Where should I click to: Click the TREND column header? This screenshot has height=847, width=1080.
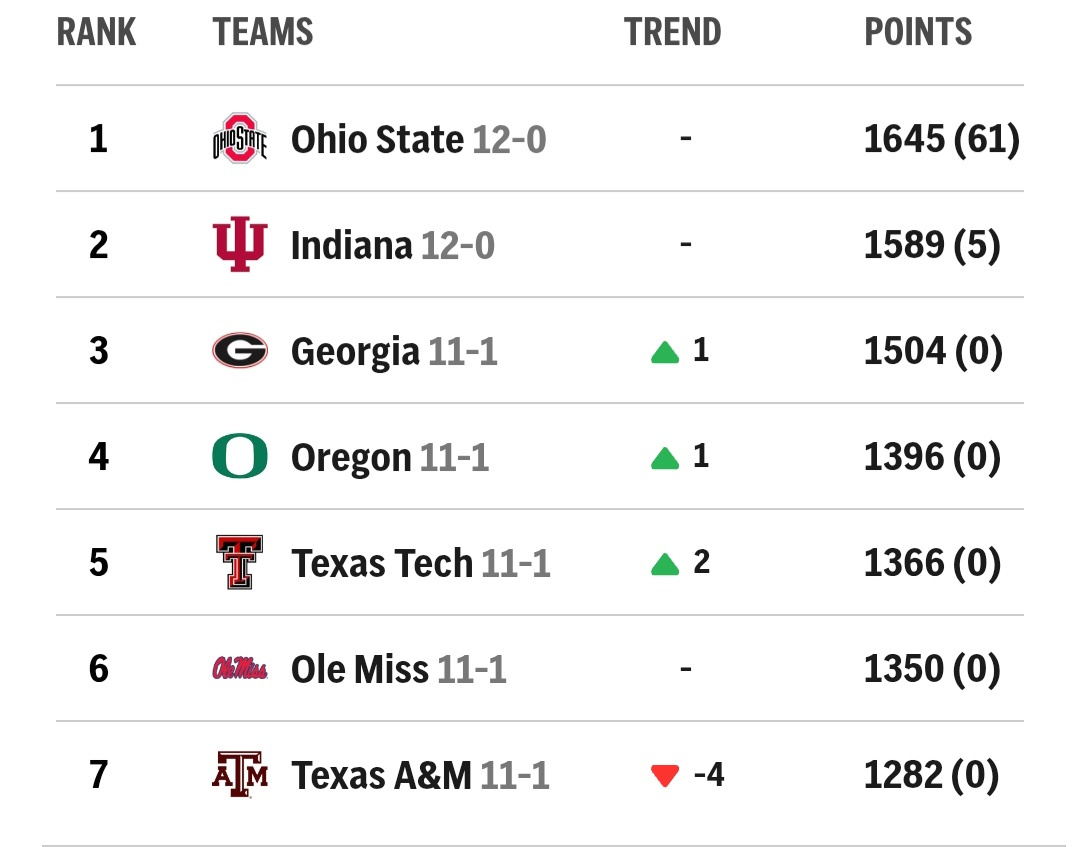coord(673,32)
